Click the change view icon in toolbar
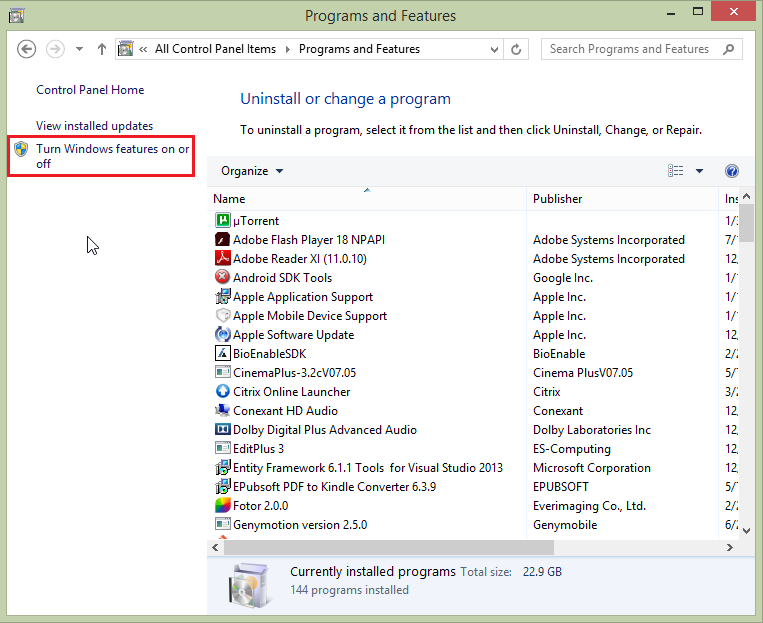 675,171
